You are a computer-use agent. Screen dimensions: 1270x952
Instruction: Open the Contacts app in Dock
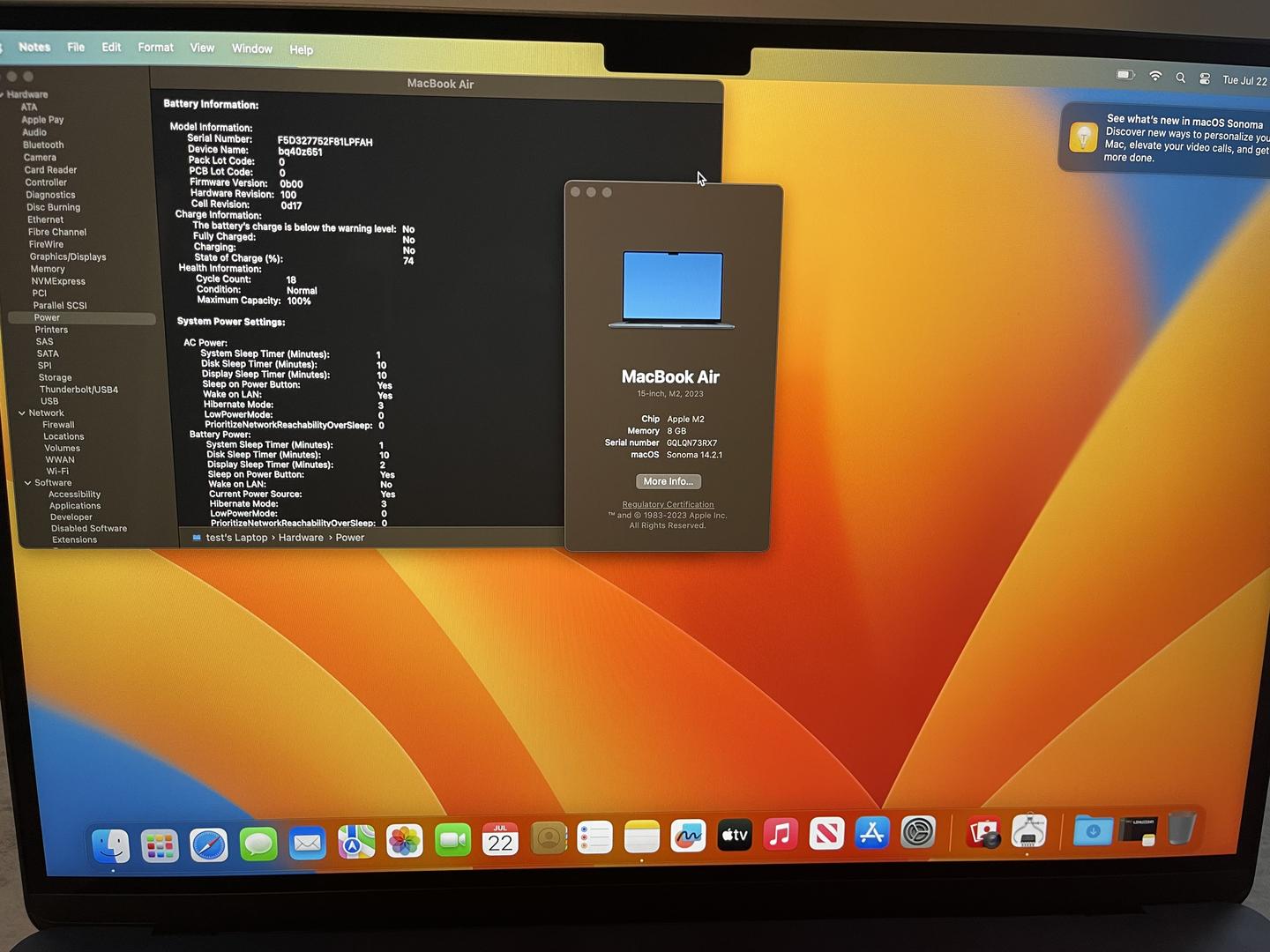[x=548, y=838]
